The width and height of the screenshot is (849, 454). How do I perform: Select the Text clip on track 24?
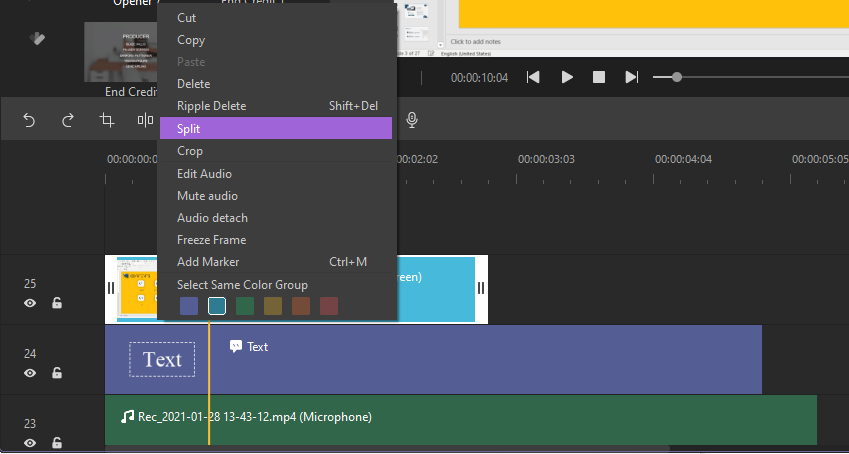pyautogui.click(x=433, y=360)
